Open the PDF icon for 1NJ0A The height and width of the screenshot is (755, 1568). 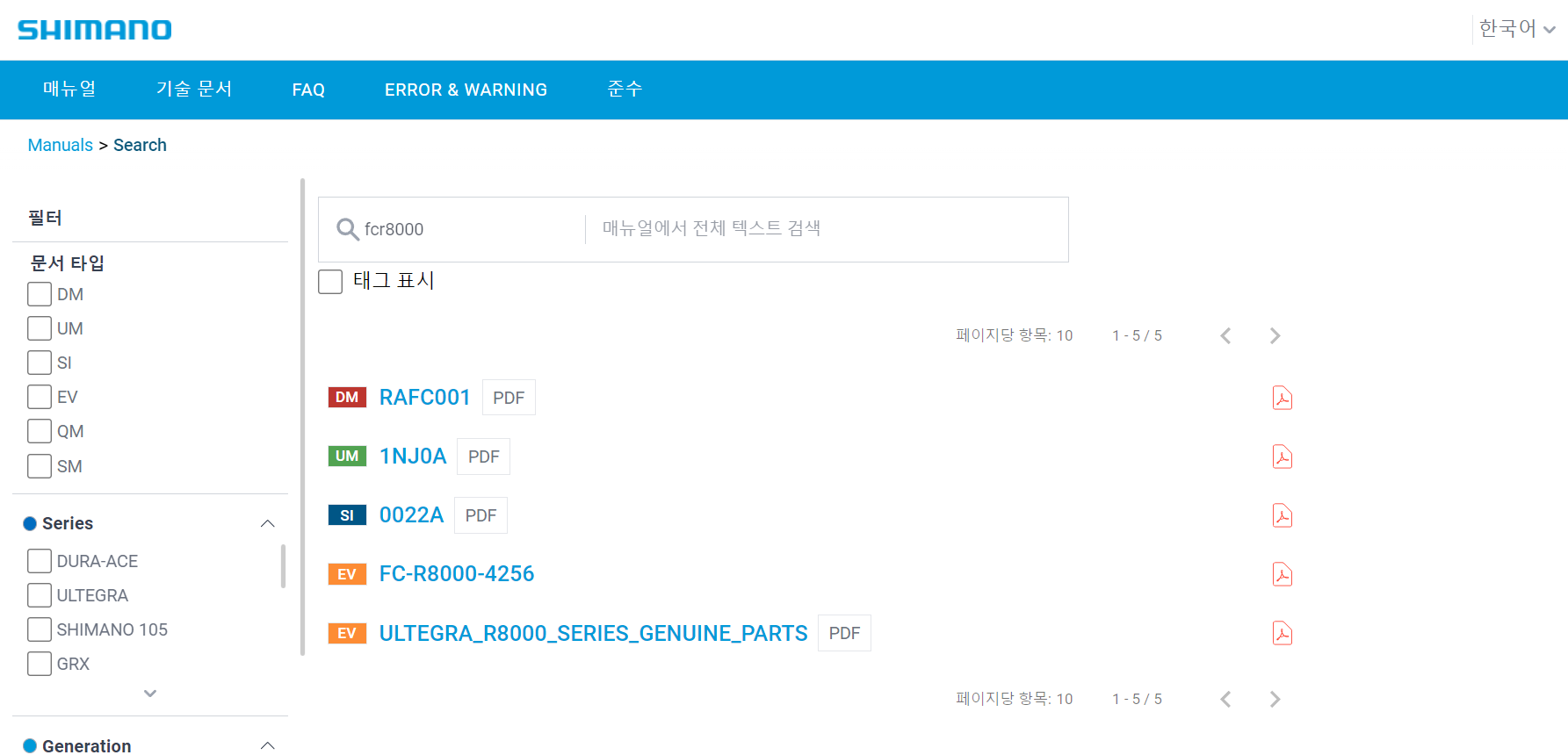(1282, 457)
